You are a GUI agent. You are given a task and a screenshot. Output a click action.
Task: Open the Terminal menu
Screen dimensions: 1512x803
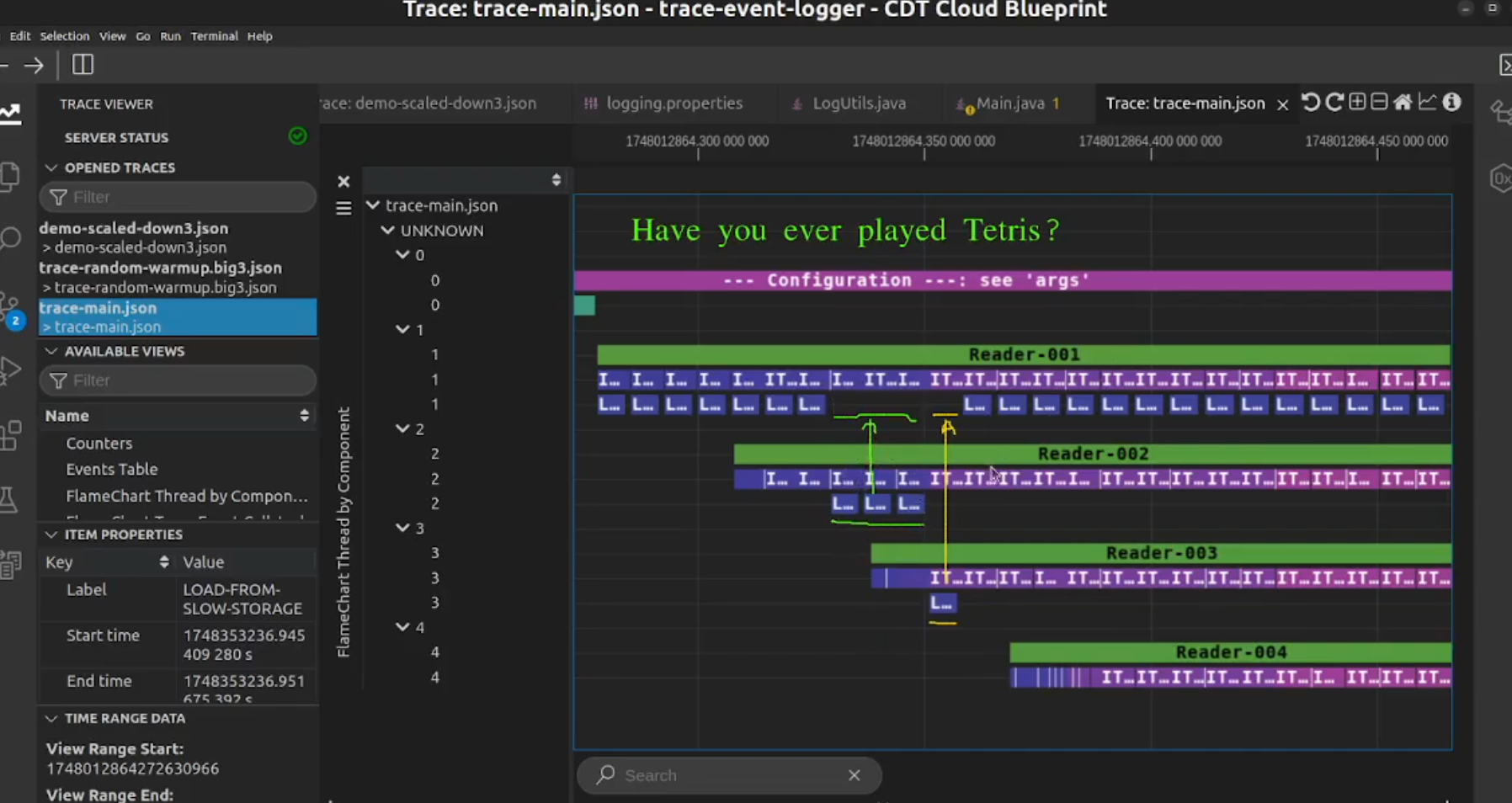pyautogui.click(x=214, y=36)
